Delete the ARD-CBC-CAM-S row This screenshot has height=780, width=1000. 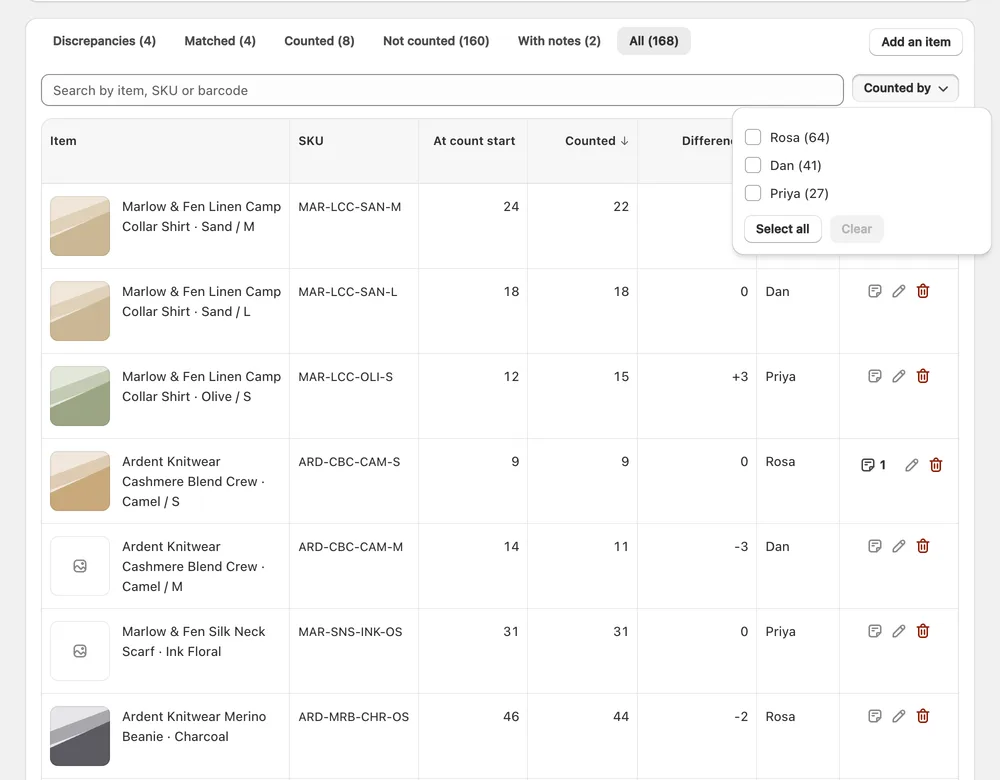click(x=936, y=465)
